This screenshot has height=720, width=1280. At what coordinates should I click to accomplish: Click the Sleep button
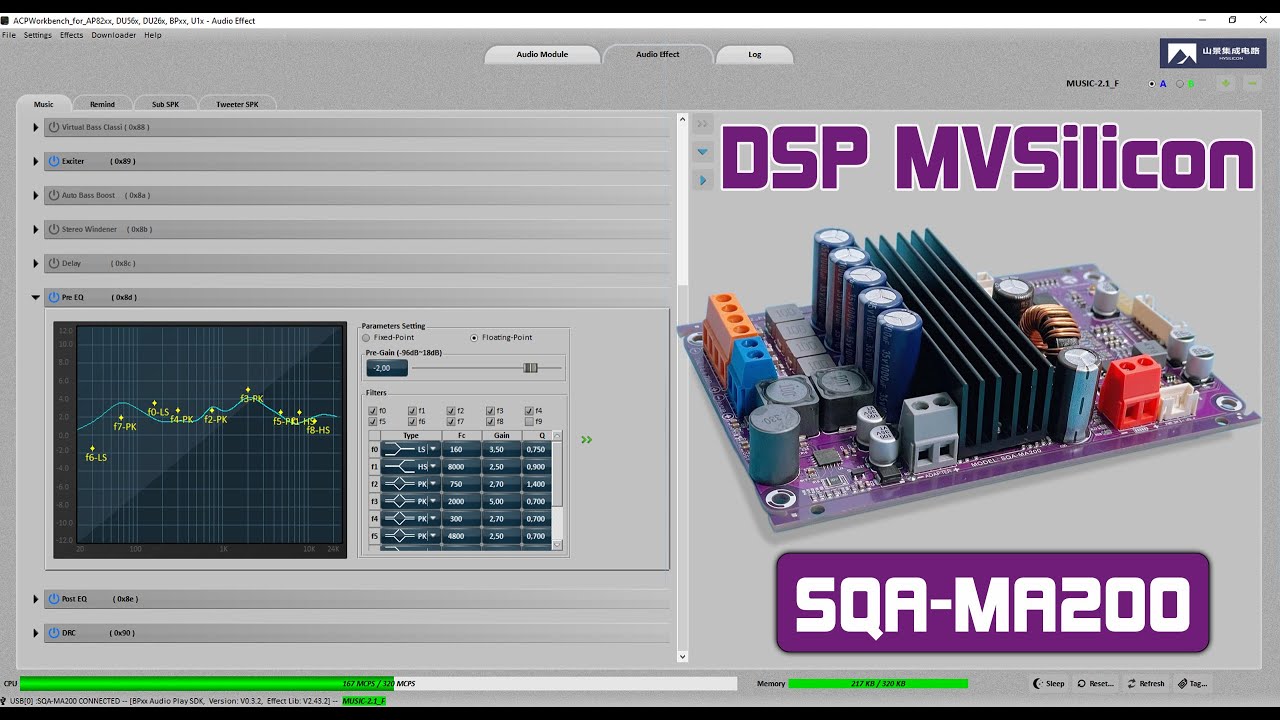tap(1049, 684)
